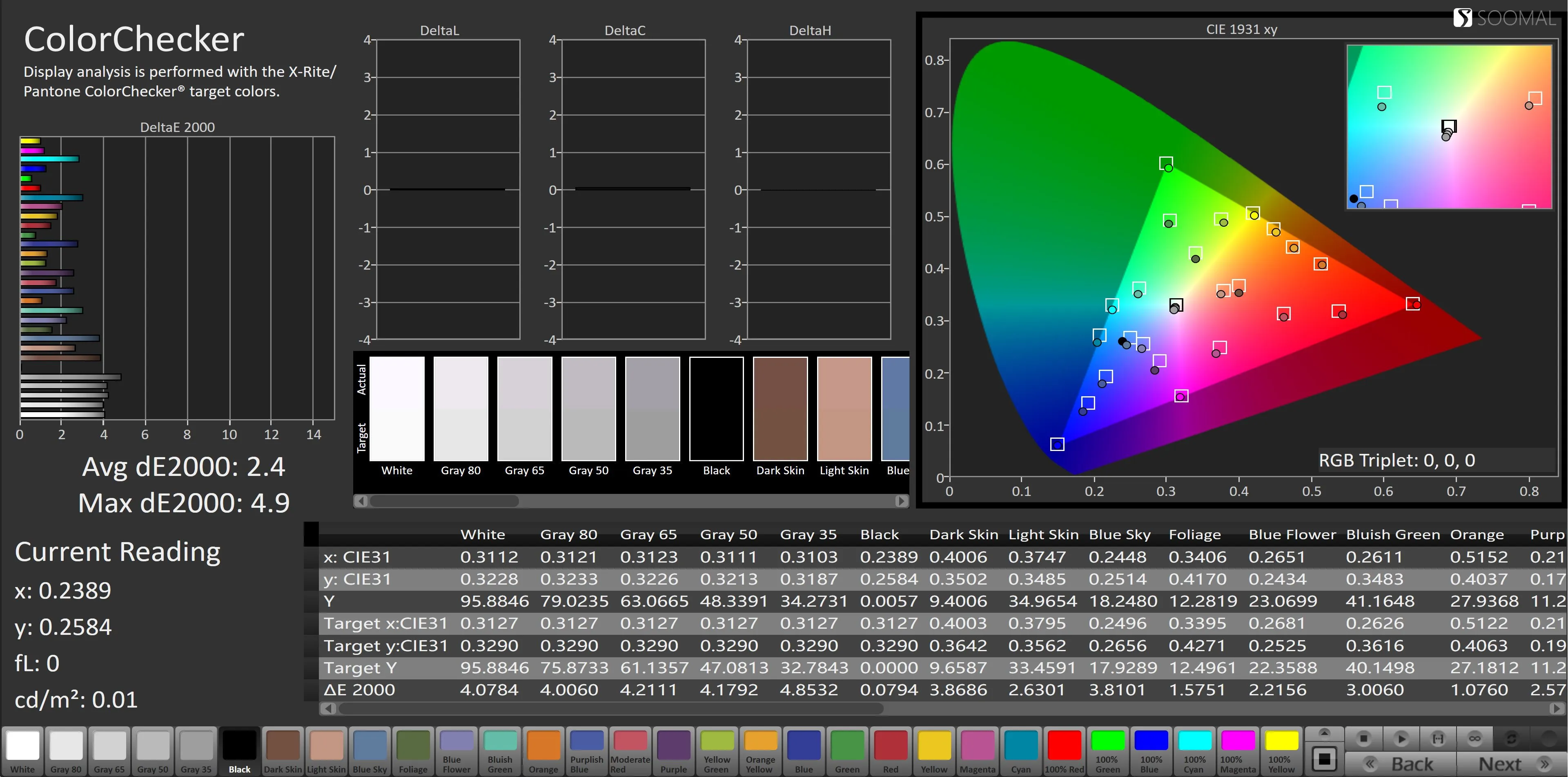Pick the Foliage swatch in the bottom strip
The height and width of the screenshot is (777, 1568).
(x=413, y=751)
